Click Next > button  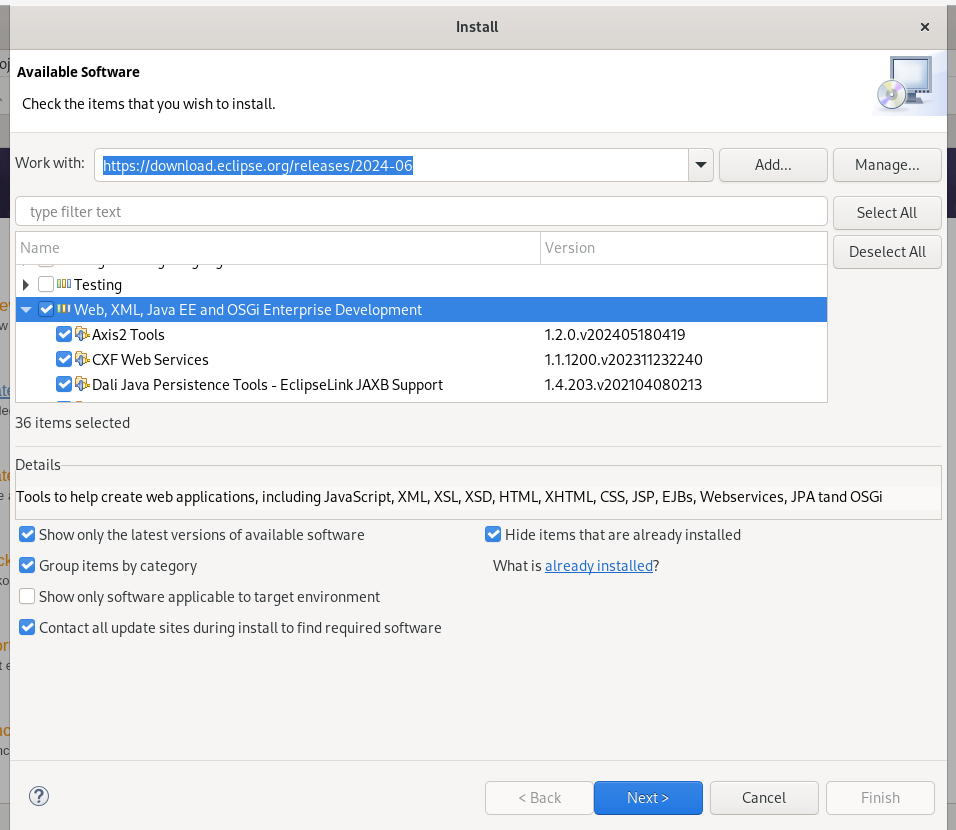point(647,798)
